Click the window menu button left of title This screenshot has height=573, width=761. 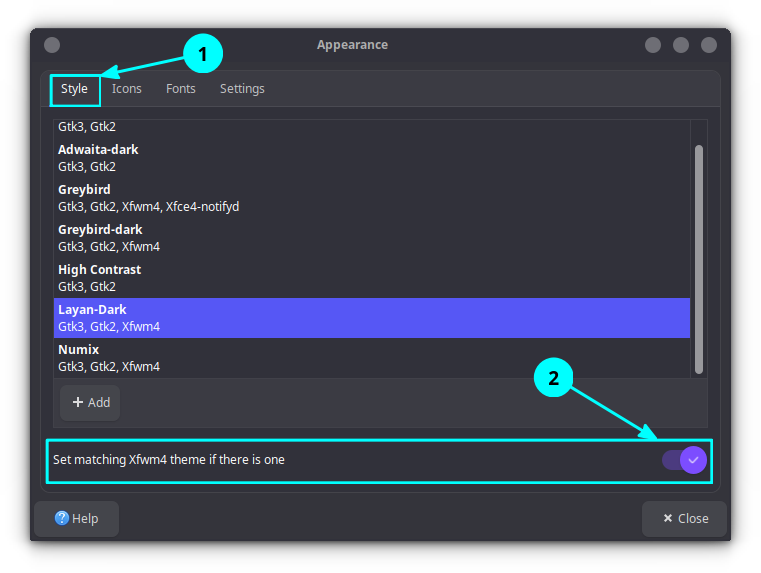pyautogui.click(x=52, y=45)
